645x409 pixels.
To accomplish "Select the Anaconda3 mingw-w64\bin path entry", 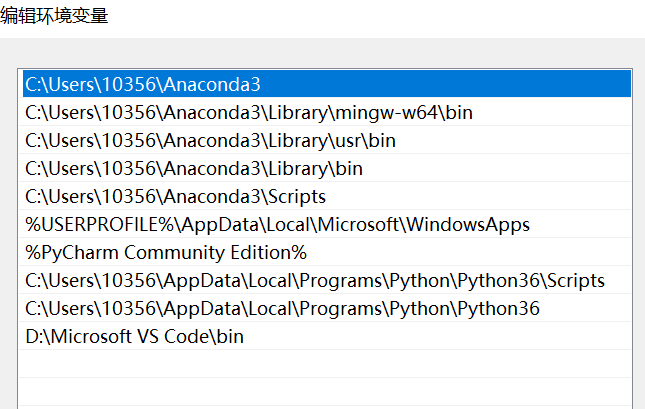I will [248, 112].
